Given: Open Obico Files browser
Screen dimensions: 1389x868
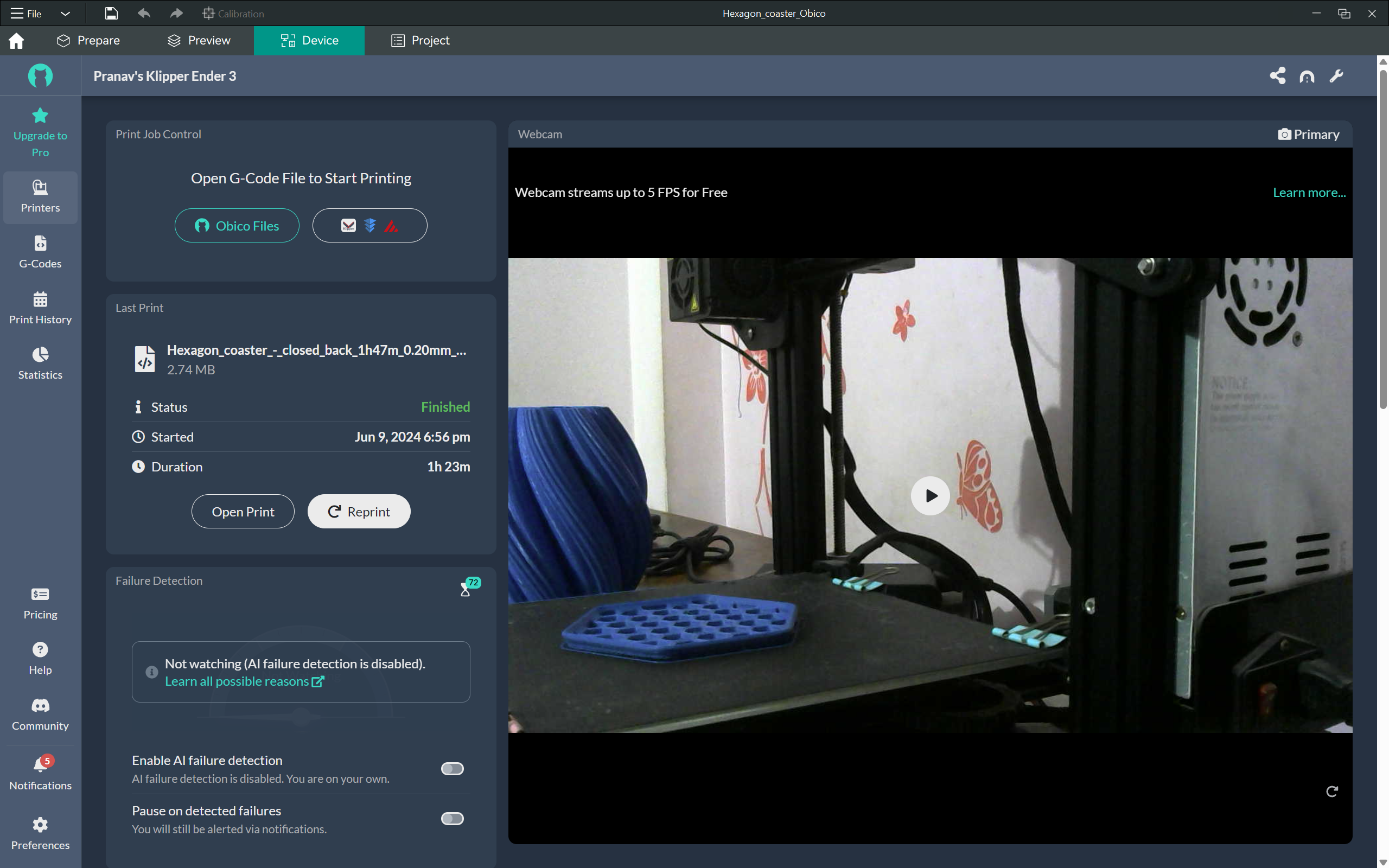Looking at the screenshot, I should click(236, 225).
